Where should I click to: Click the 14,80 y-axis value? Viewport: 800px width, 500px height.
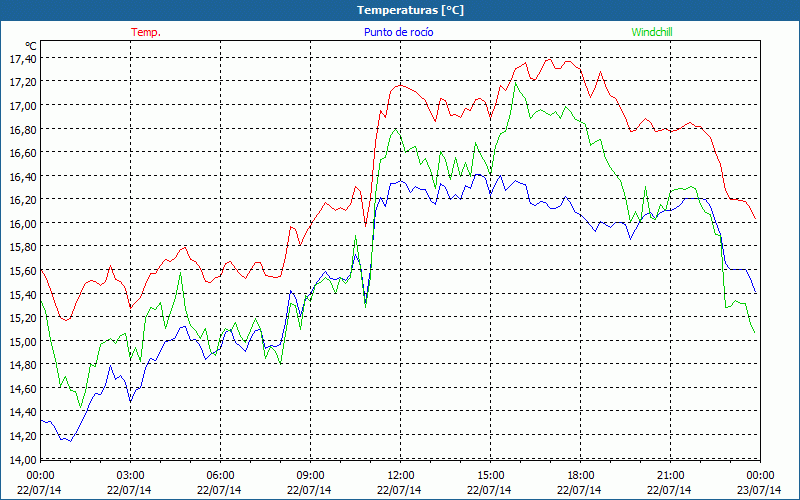(x=23, y=365)
